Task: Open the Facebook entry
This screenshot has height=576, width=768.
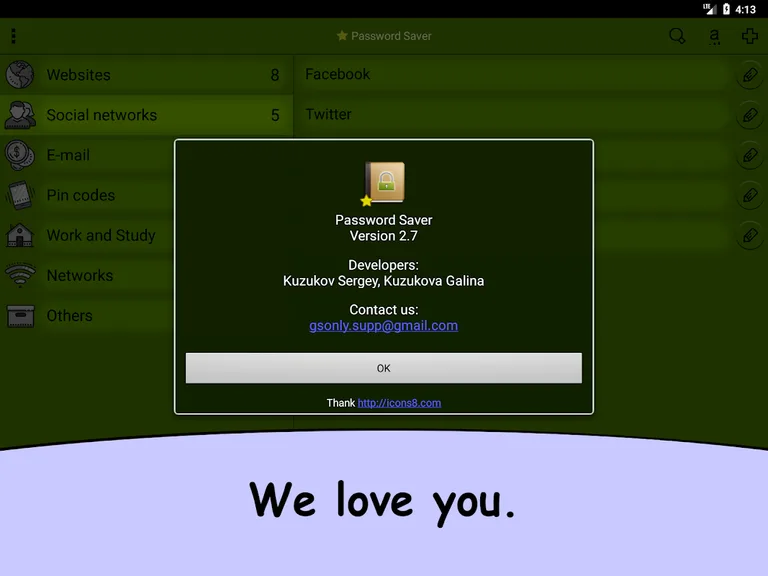Action: [x=513, y=74]
